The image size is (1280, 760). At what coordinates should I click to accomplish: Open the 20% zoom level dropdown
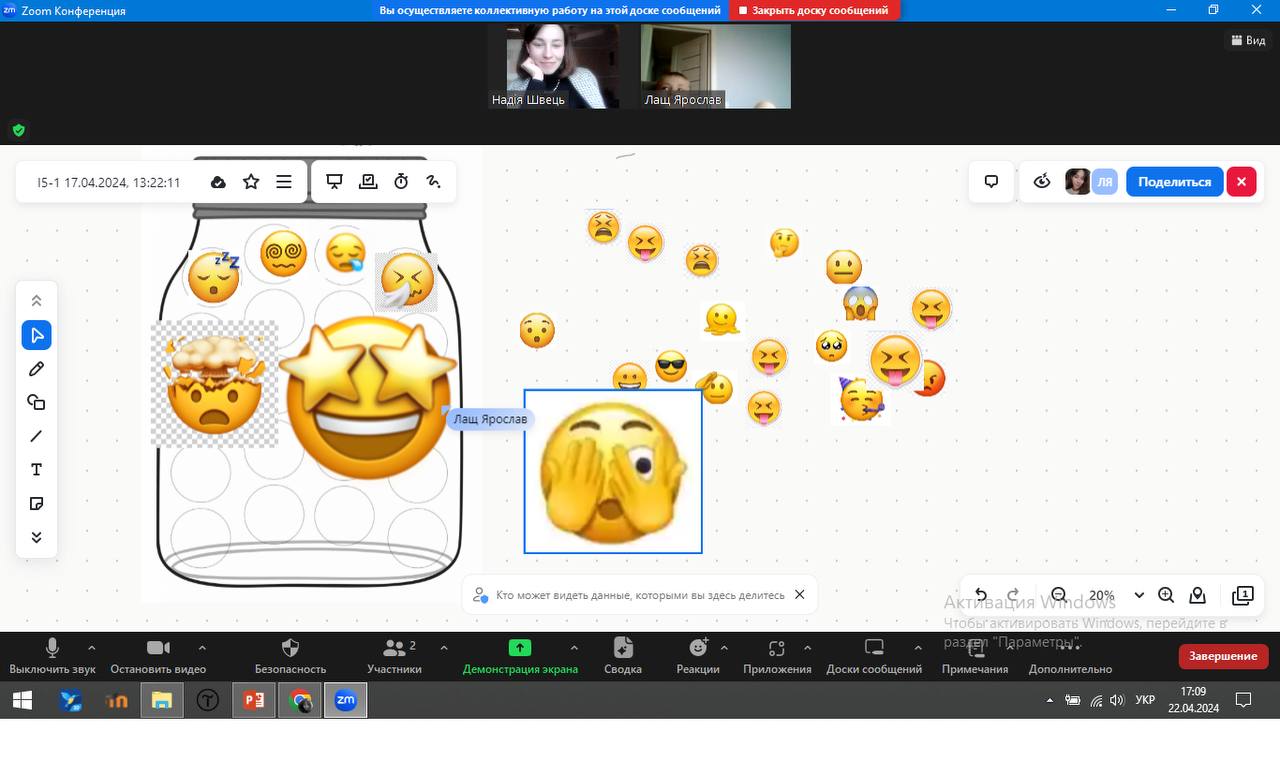1138,596
